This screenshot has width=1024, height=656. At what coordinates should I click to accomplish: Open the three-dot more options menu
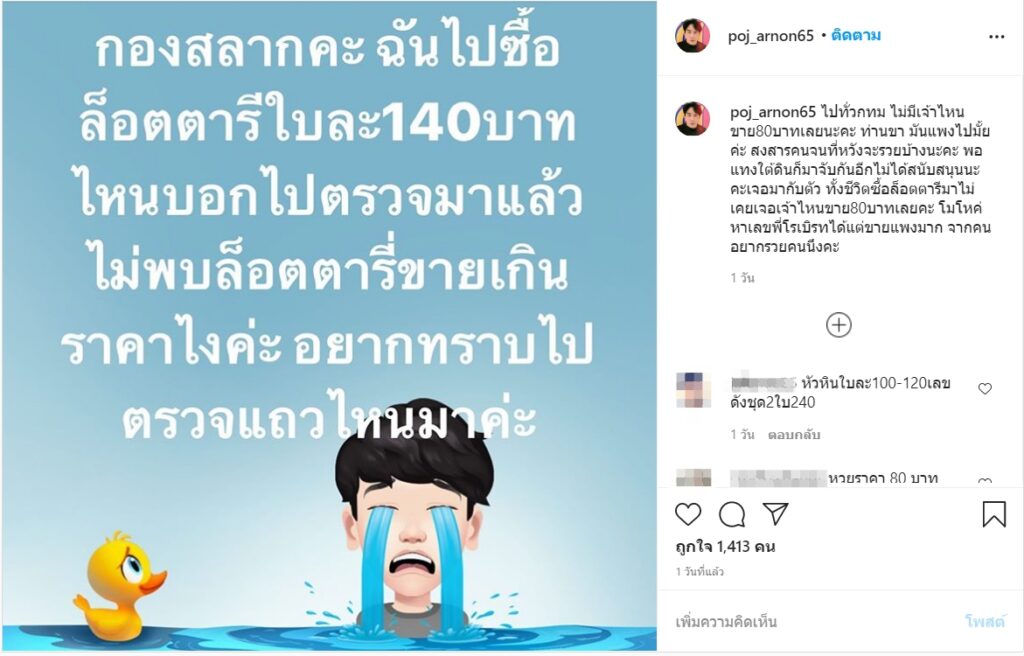click(997, 37)
